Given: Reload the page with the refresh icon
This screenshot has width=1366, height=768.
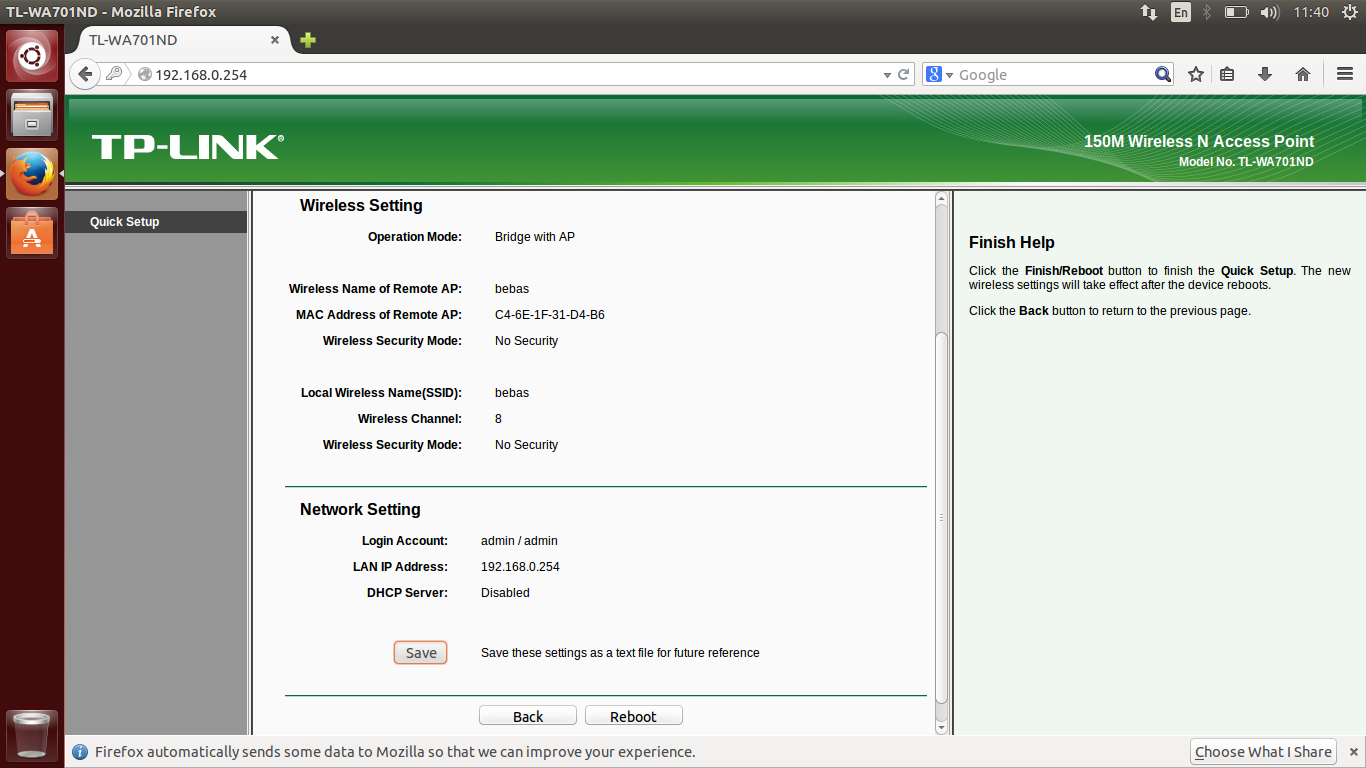Looking at the screenshot, I should tap(904, 74).
